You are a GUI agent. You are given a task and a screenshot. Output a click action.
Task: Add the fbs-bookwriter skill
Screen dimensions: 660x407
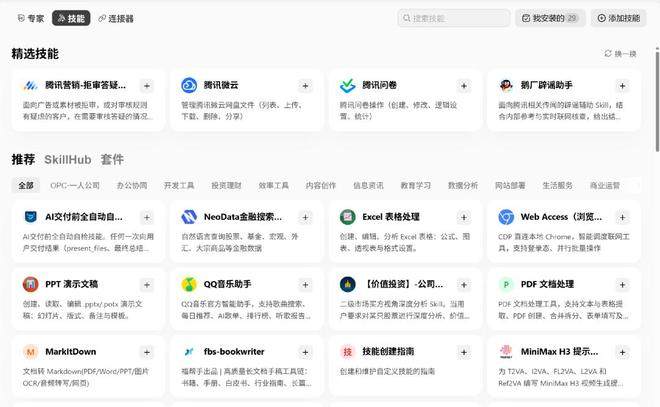point(305,352)
